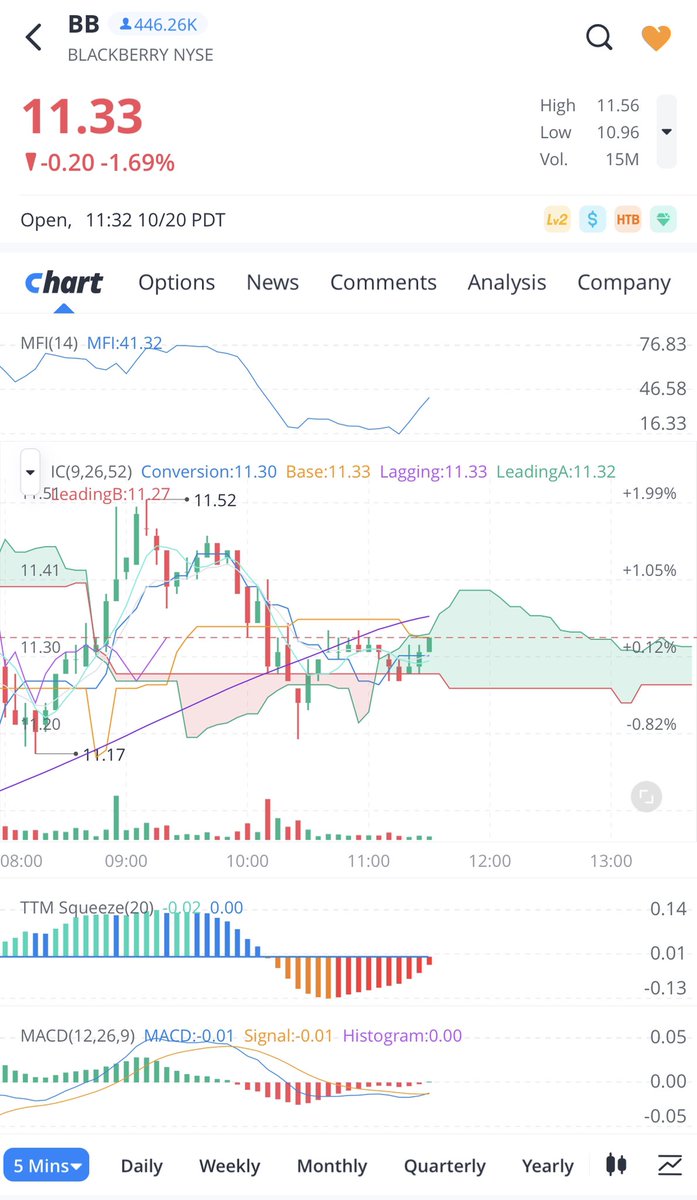
Task: Tap the Vol. 15M volume value
Action: (x=589, y=159)
